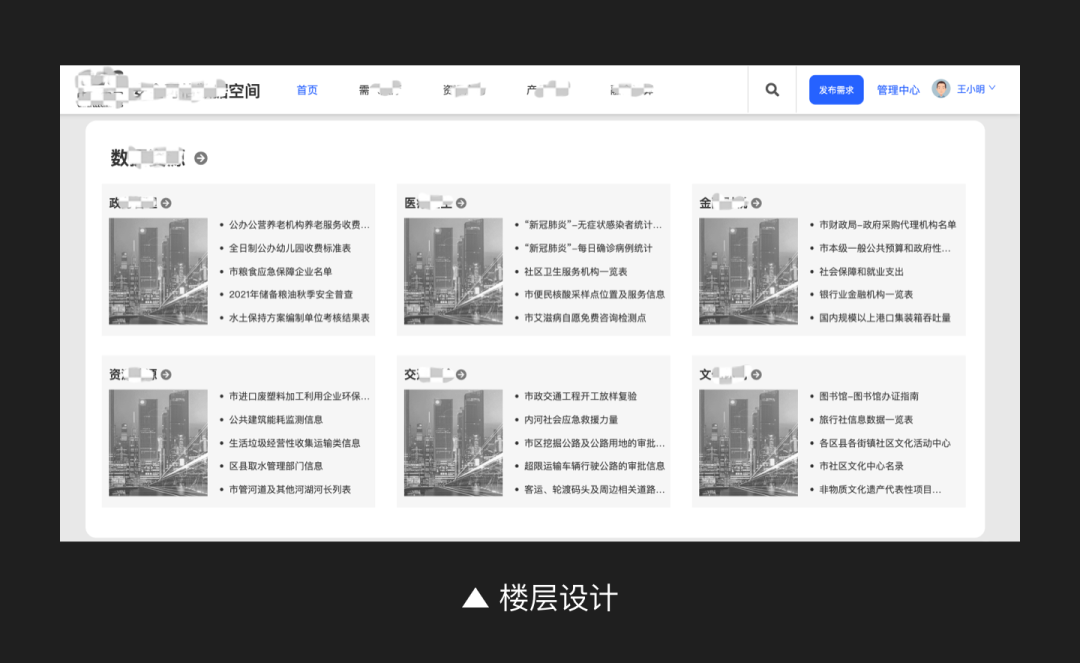Open the 文 category arrow icon
The width and height of the screenshot is (1080, 663).
pos(756,374)
